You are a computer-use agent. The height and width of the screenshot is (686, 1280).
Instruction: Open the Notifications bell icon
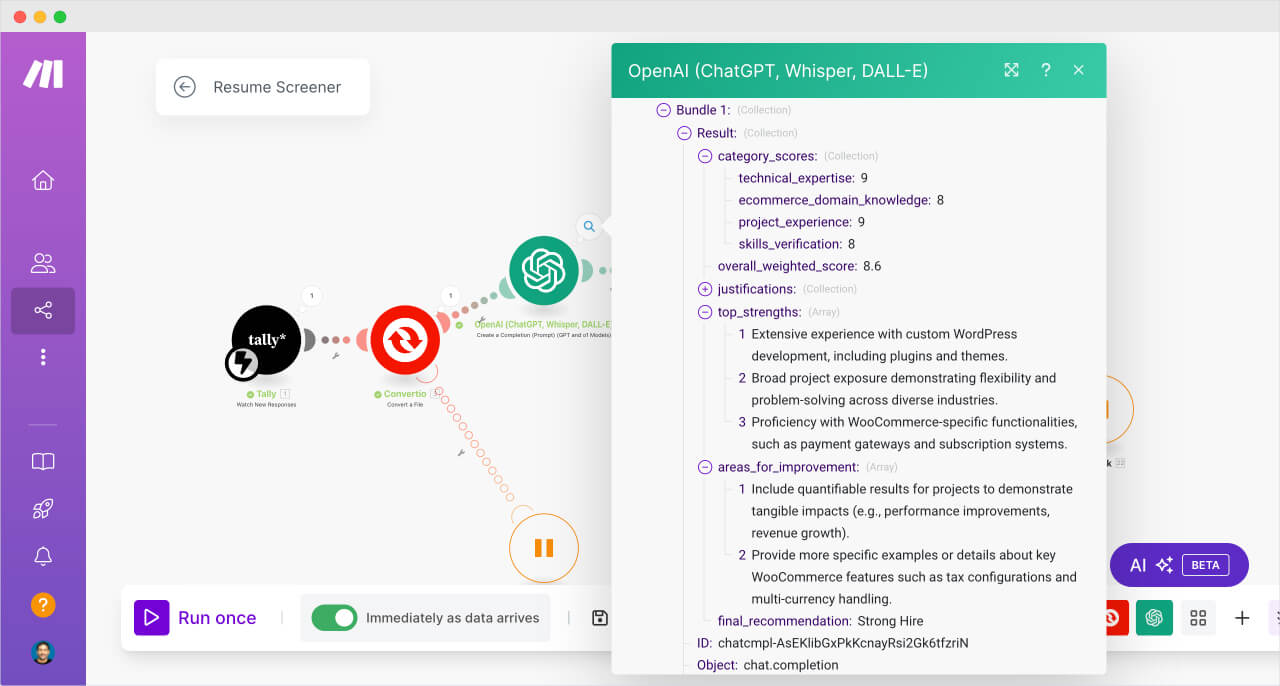click(x=43, y=556)
